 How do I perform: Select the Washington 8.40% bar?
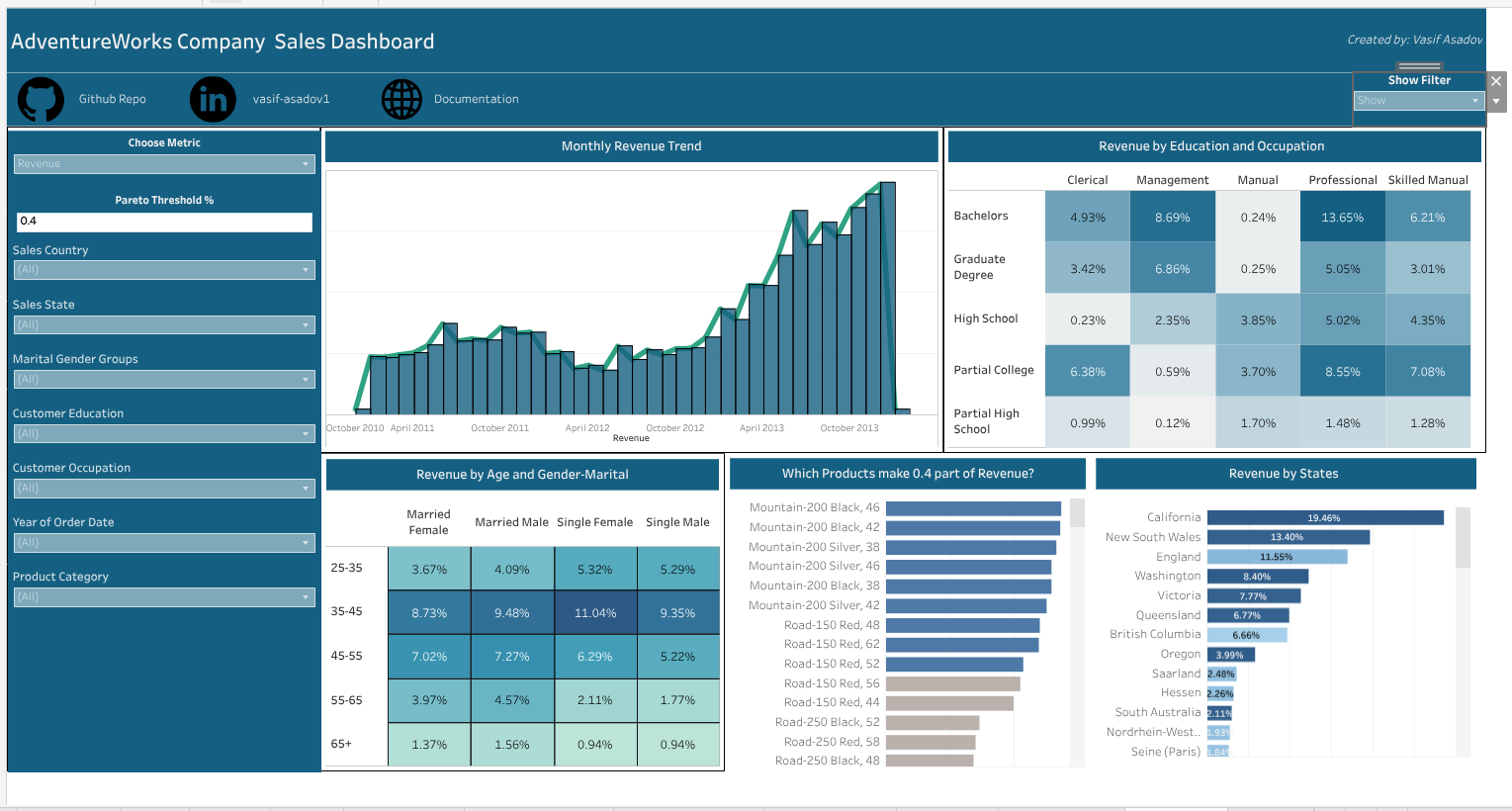(1258, 577)
